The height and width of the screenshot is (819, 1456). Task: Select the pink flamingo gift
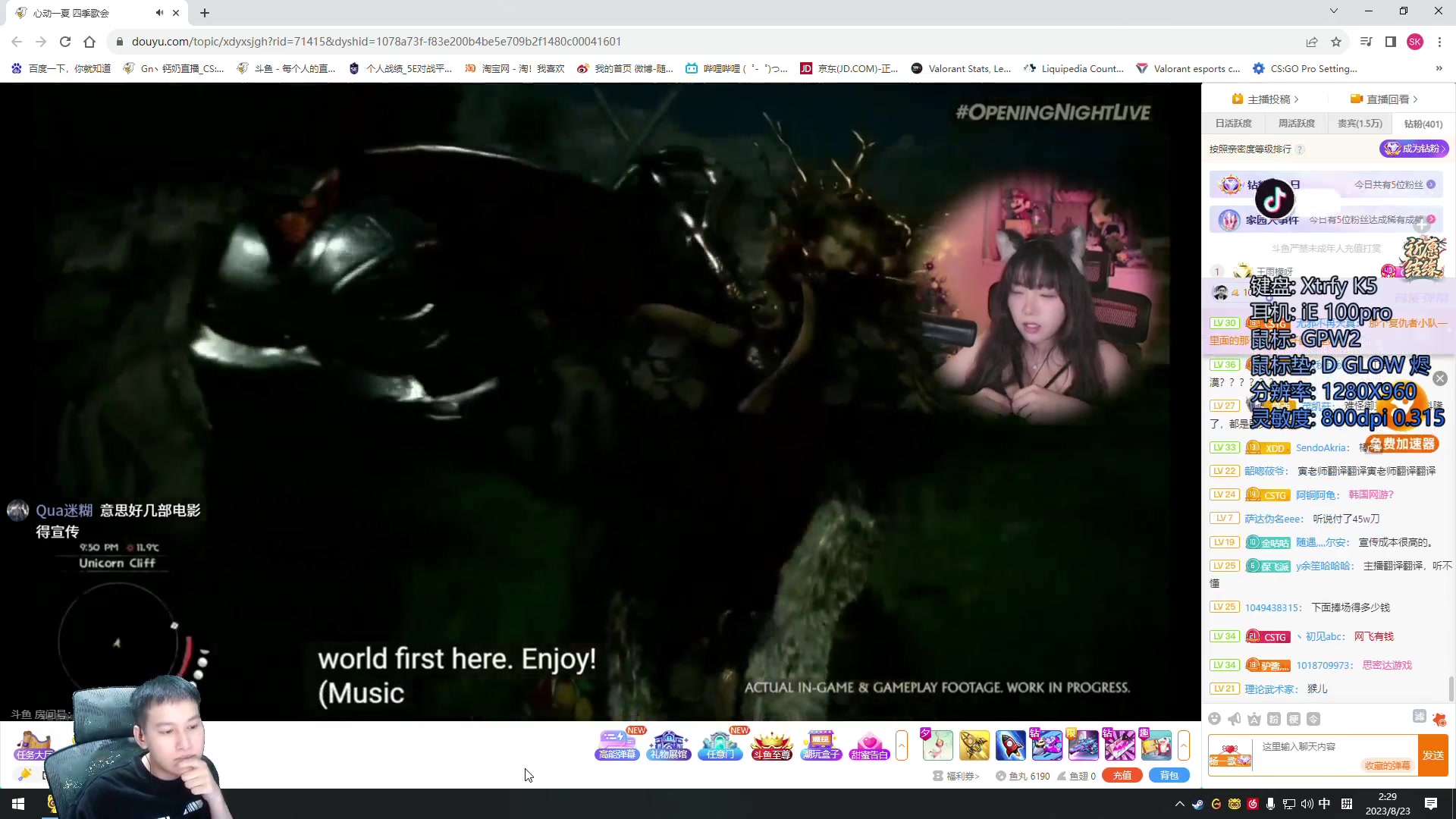click(937, 745)
